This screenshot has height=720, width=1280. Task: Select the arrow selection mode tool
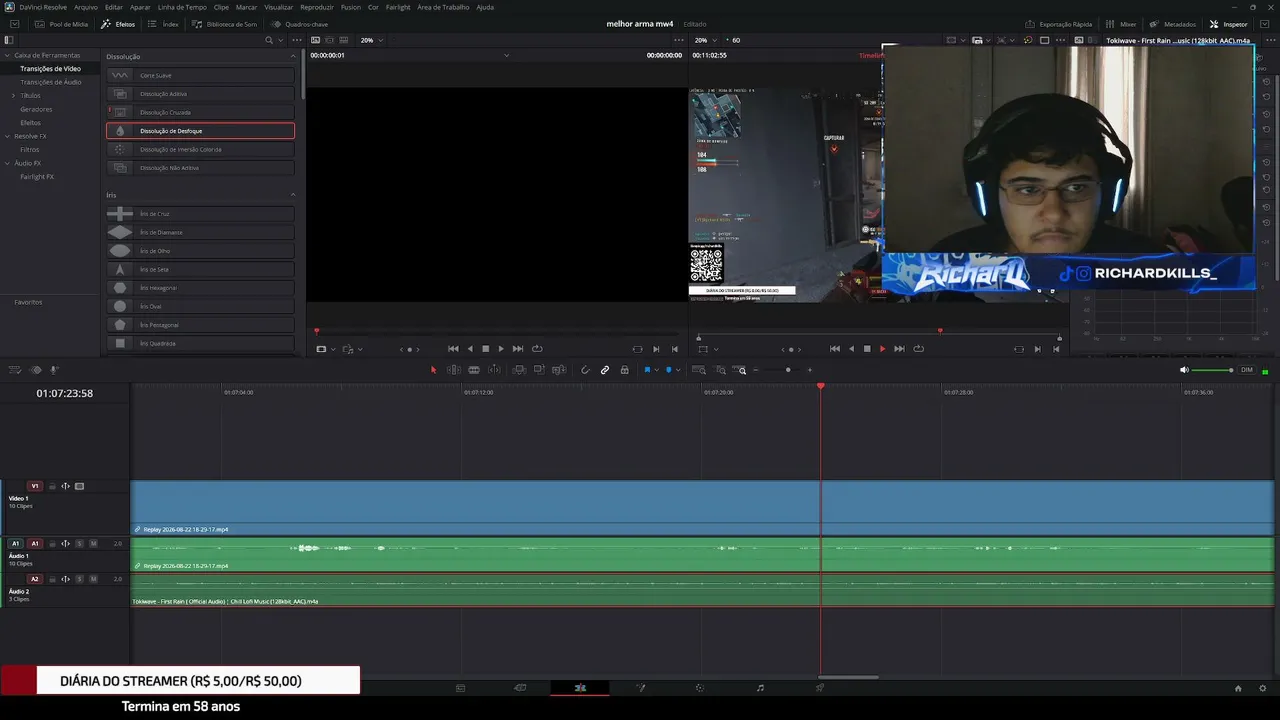click(x=433, y=370)
